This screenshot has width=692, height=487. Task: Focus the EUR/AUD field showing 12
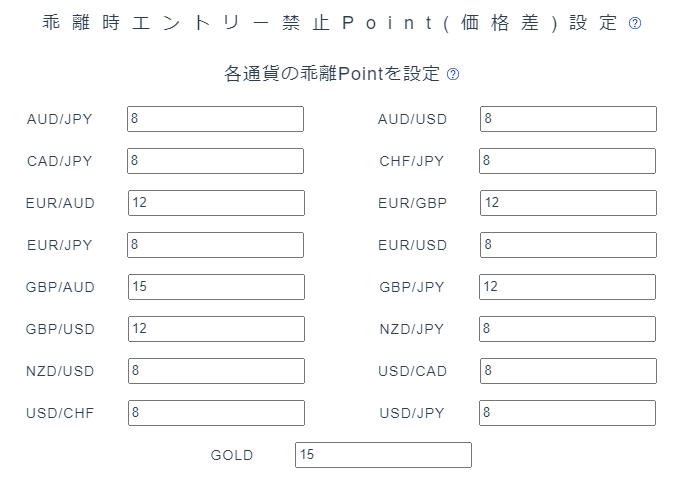(216, 203)
